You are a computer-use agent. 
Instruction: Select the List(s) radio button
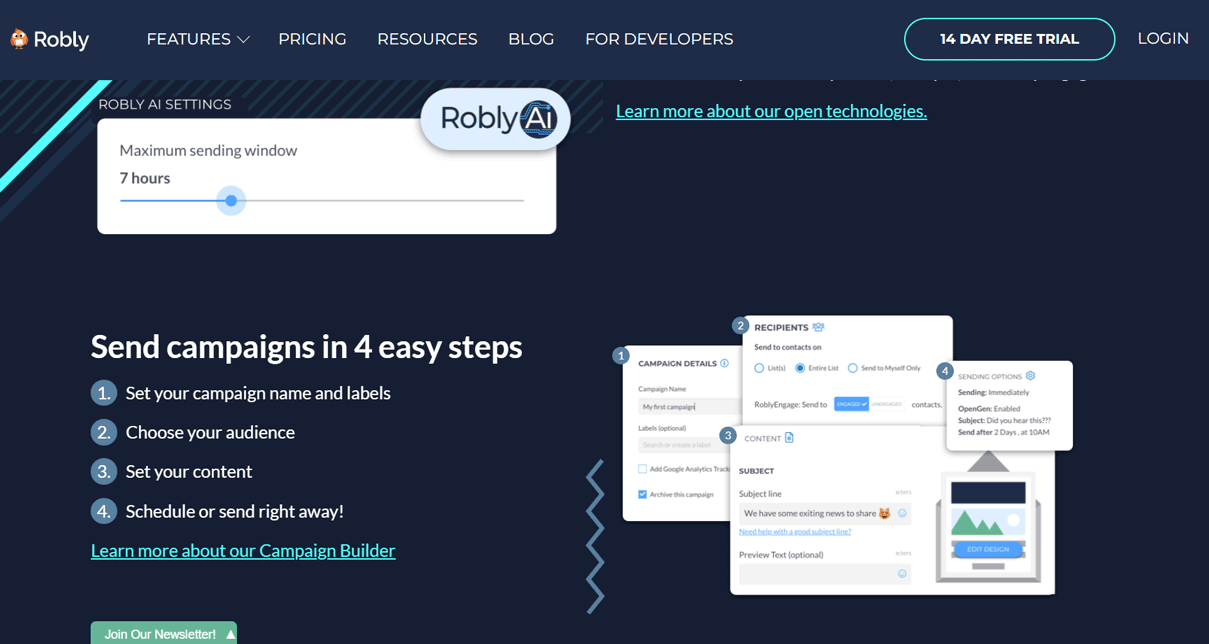coord(758,368)
